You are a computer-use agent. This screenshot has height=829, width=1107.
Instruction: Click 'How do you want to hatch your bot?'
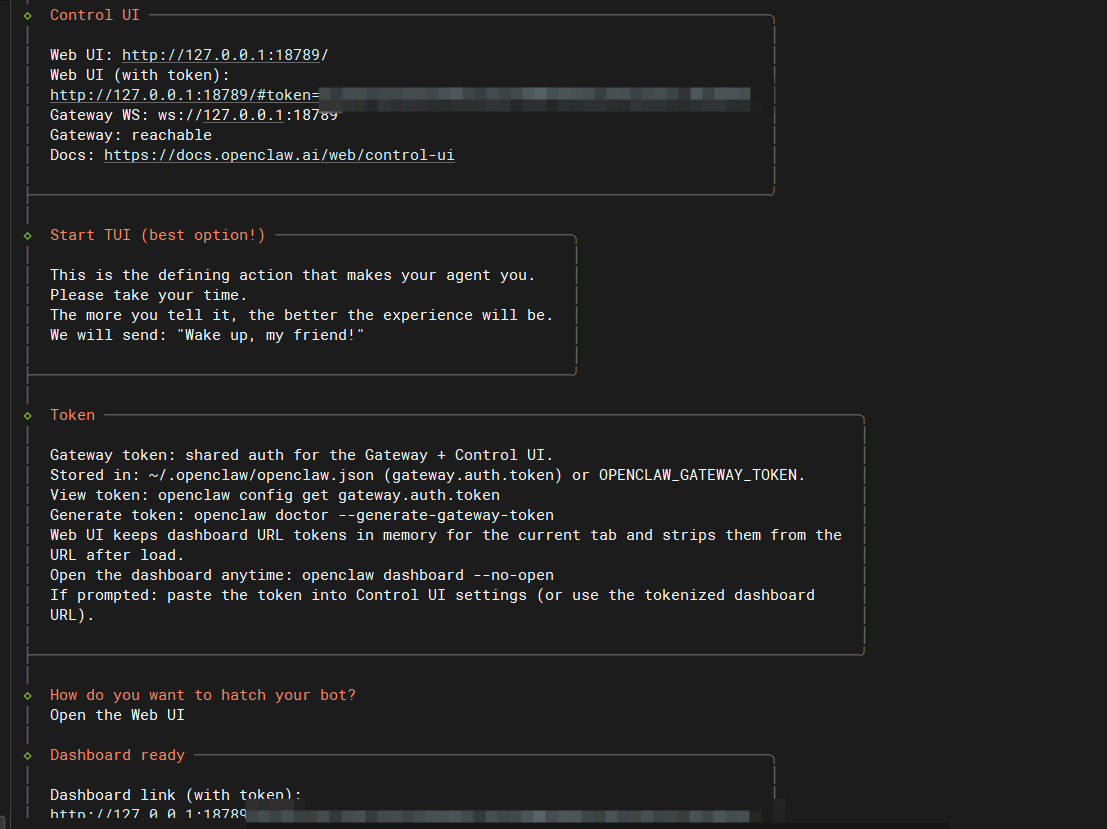[203, 696]
